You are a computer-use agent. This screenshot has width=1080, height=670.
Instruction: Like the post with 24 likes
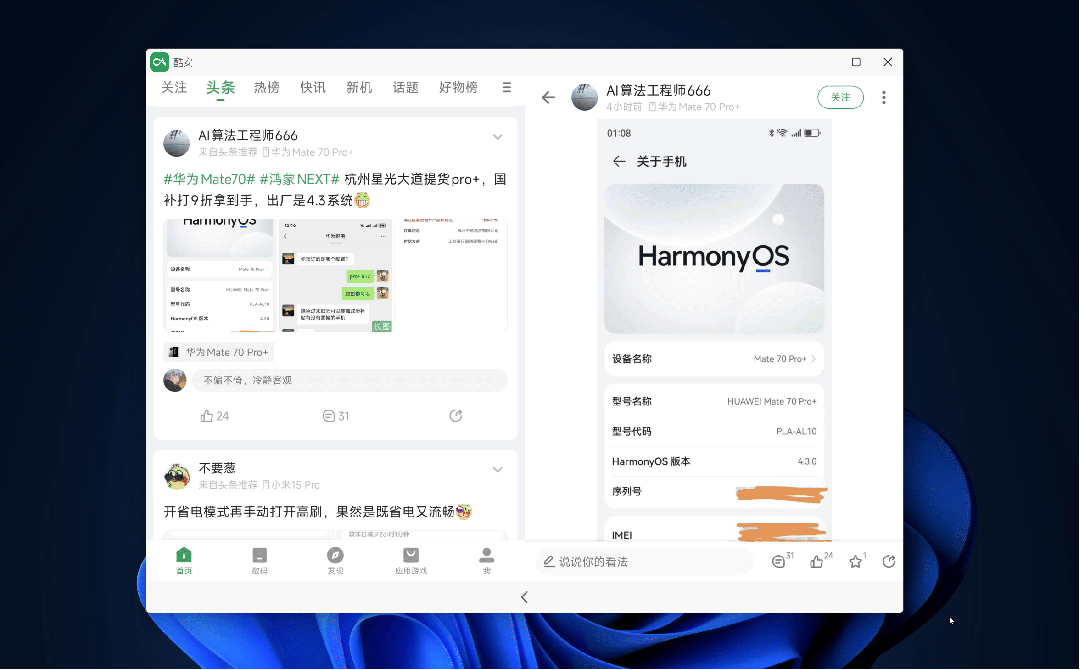pos(214,416)
